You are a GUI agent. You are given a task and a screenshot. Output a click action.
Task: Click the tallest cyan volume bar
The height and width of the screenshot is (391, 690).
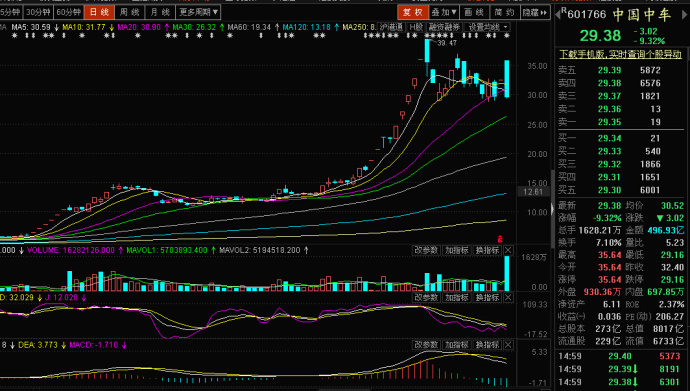point(506,274)
